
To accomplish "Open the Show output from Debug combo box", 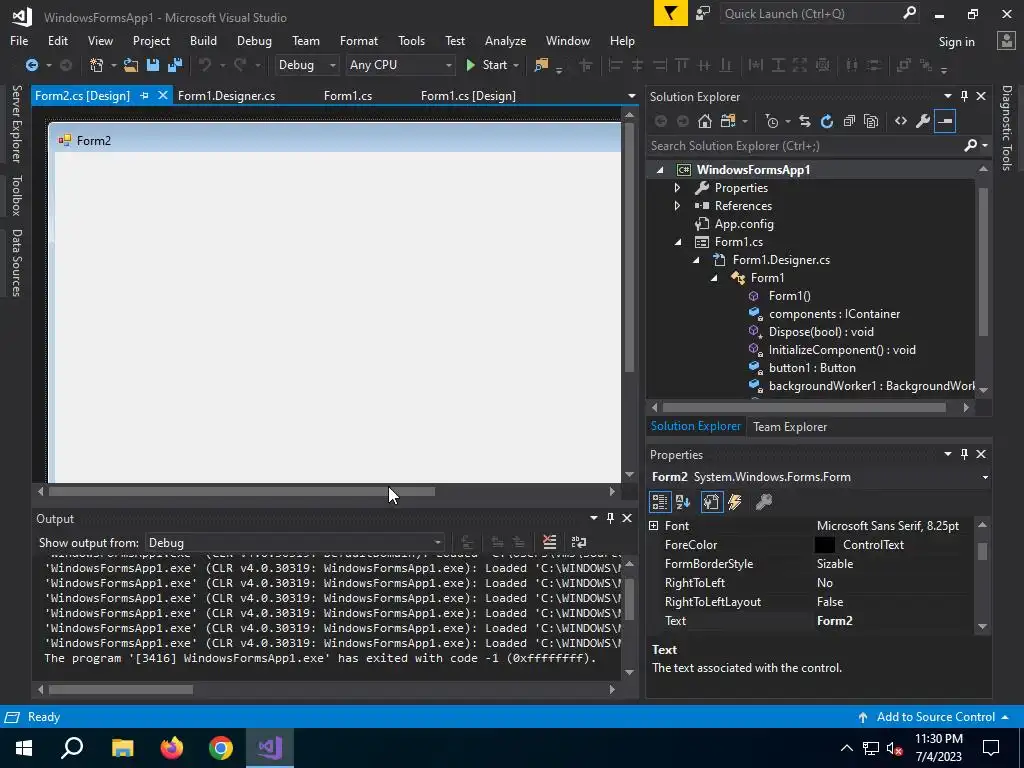I will tap(295, 543).
